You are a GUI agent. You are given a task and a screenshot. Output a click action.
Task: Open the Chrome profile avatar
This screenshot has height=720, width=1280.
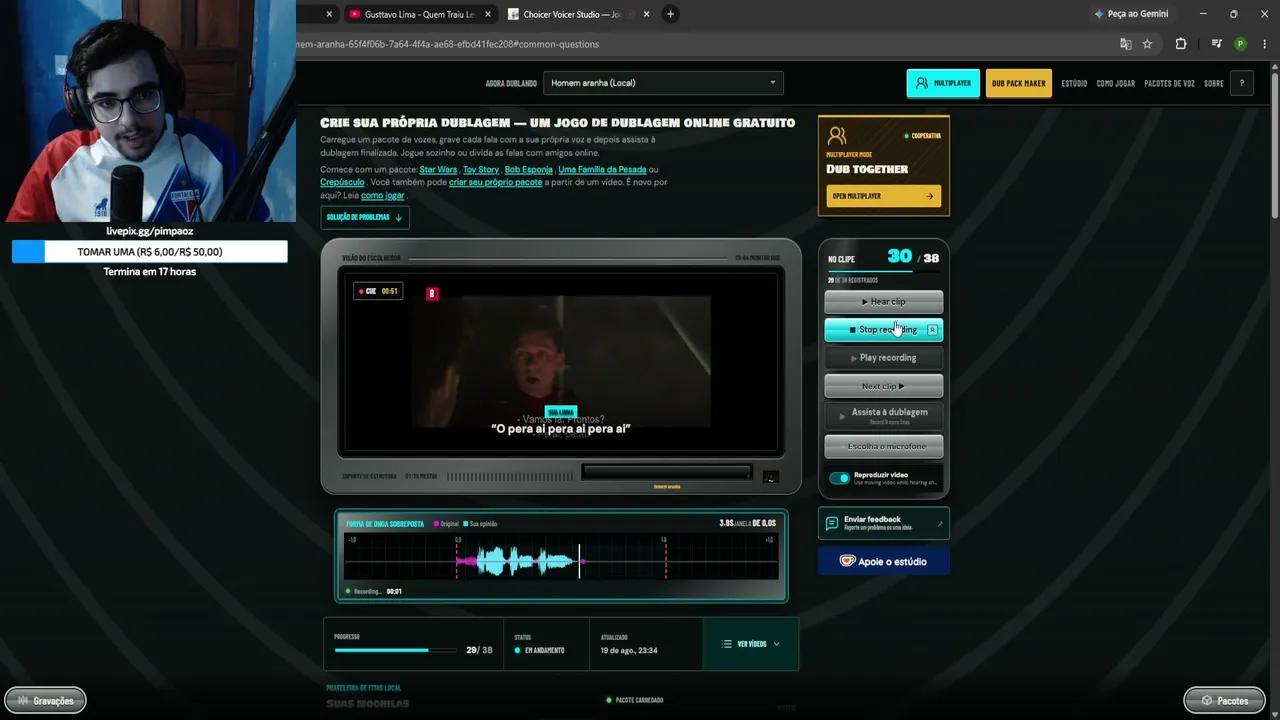tap(1241, 44)
